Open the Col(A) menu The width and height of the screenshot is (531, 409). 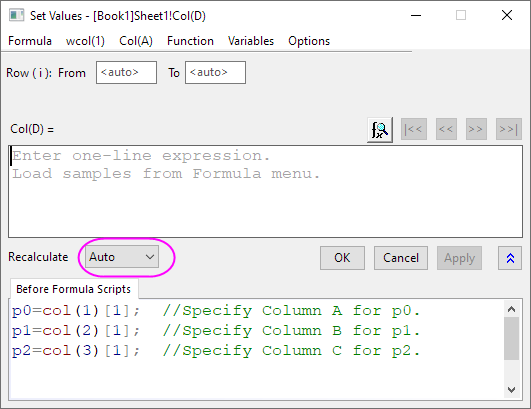coord(136,41)
